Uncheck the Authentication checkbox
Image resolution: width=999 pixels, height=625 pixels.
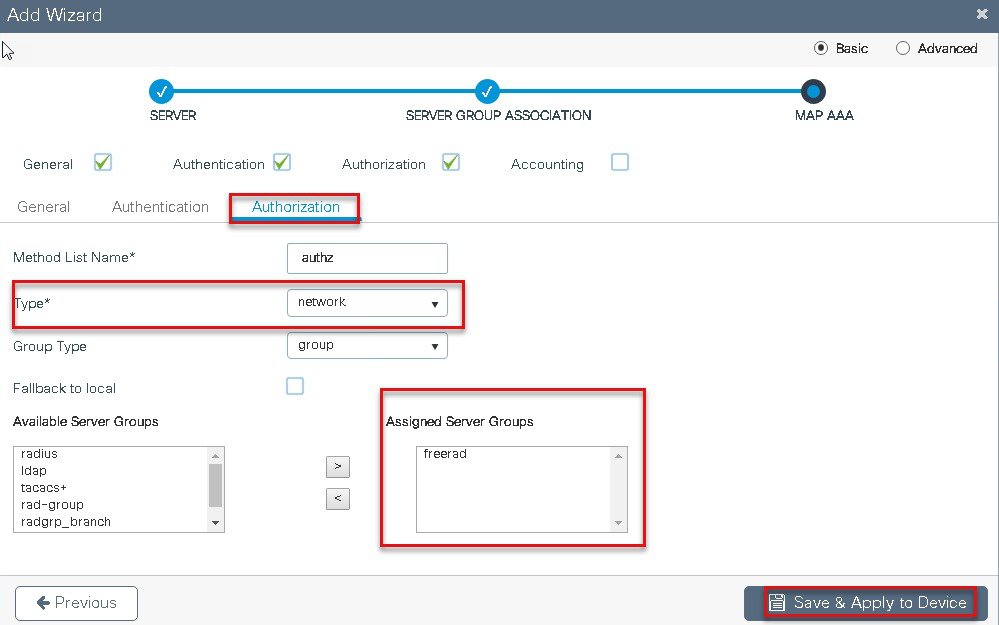(282, 162)
